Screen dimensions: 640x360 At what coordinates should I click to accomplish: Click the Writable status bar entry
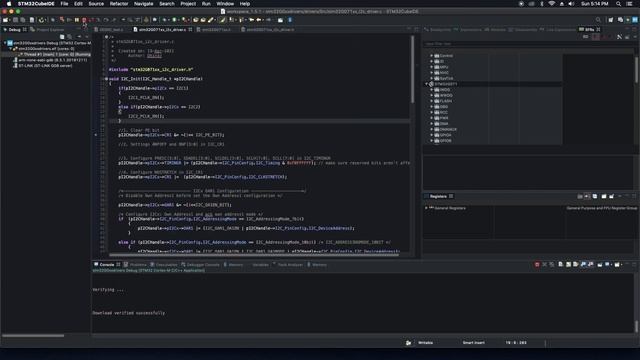coord(425,343)
